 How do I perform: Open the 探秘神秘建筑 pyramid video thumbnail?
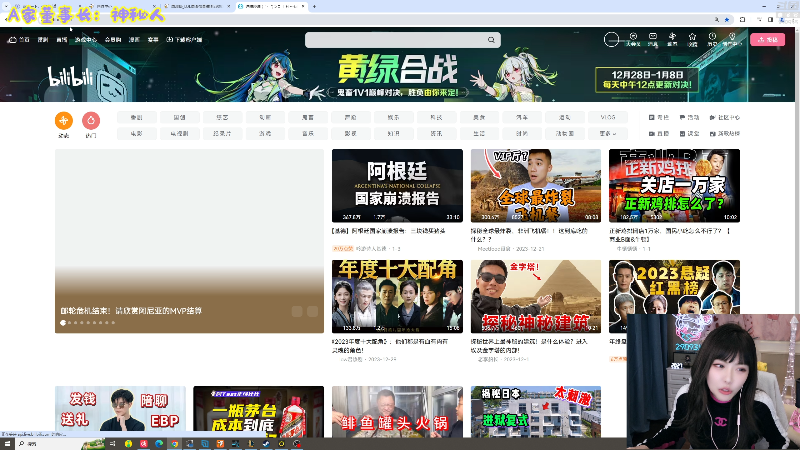tap(536, 296)
